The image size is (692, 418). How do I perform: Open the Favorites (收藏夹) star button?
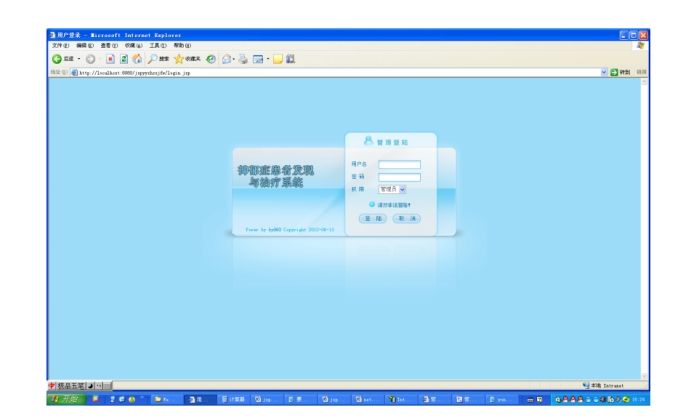click(188, 59)
